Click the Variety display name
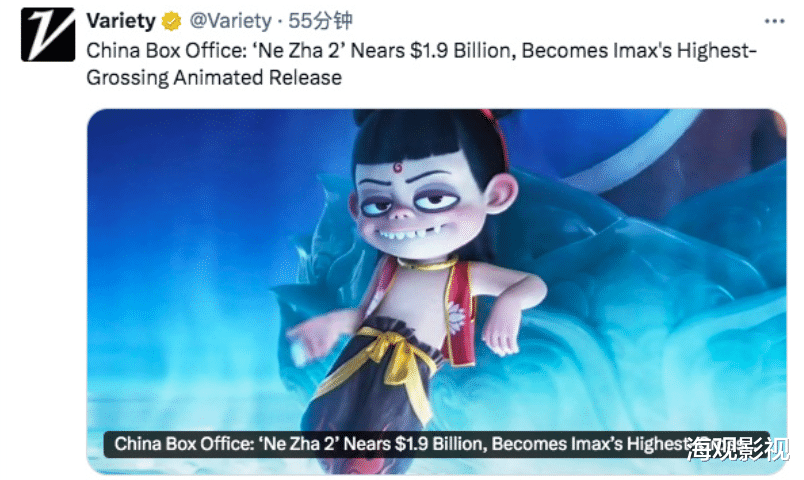 tap(121, 21)
